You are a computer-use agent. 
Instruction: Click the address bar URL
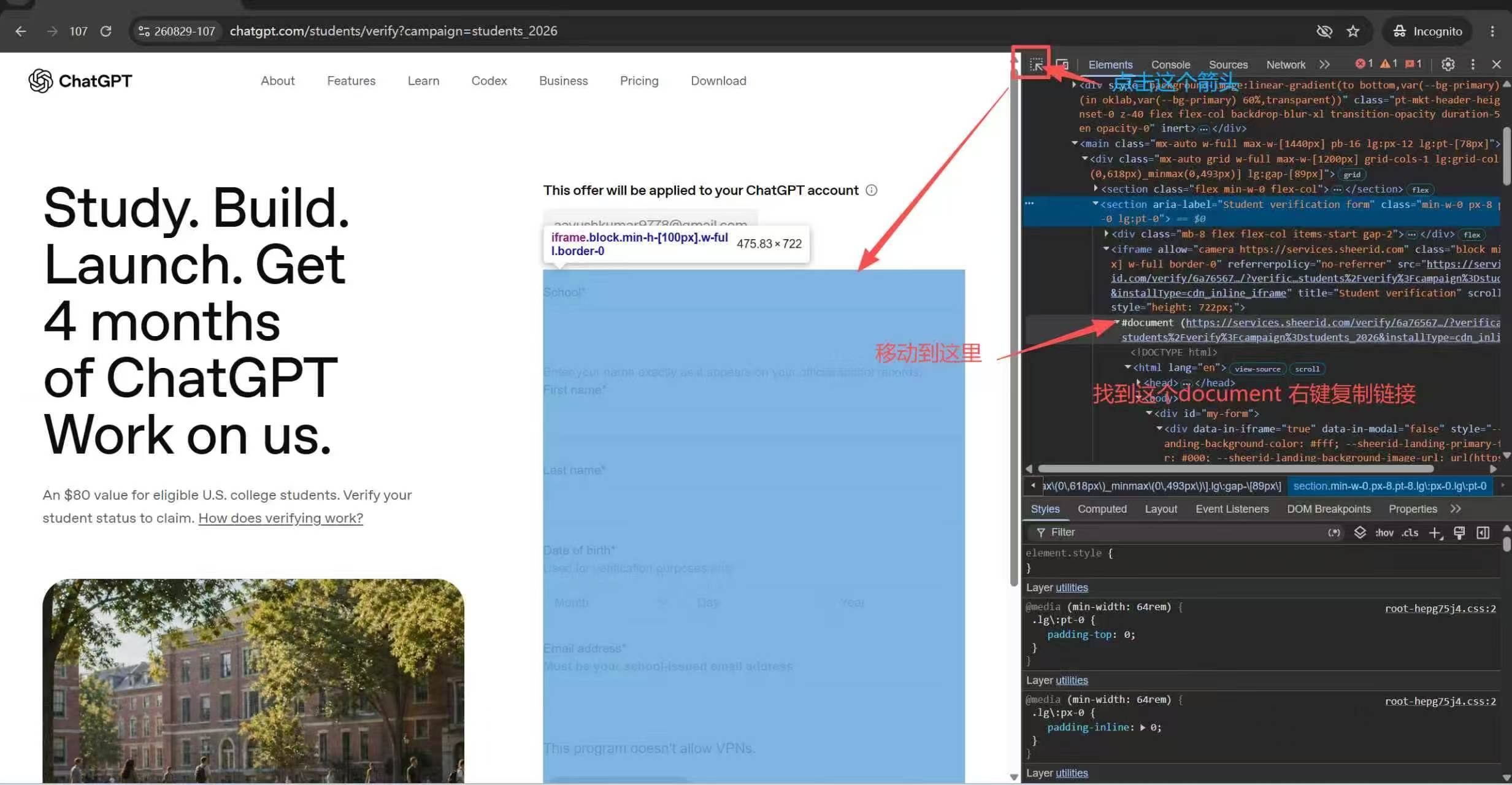coord(393,31)
